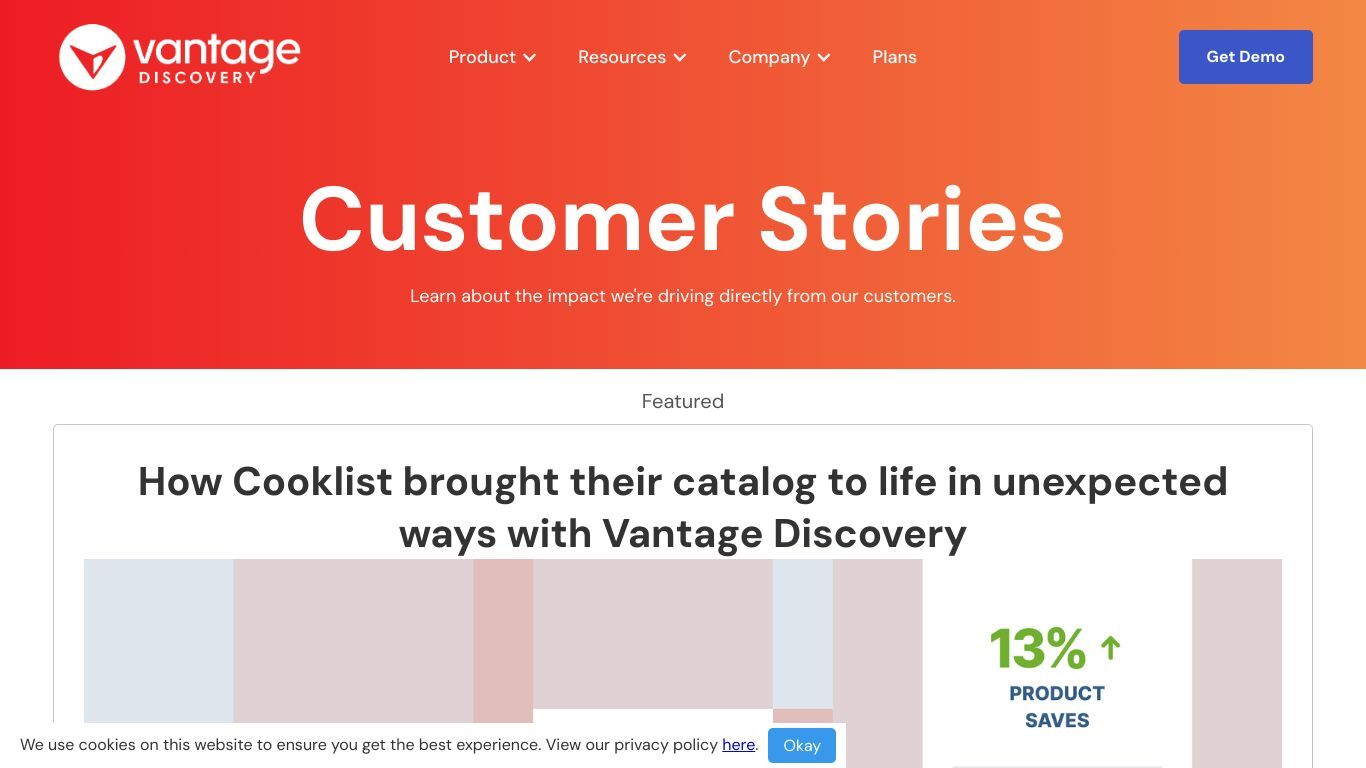Screen dimensions: 1366x768
Task: Go to the Plans page
Action: (x=894, y=57)
